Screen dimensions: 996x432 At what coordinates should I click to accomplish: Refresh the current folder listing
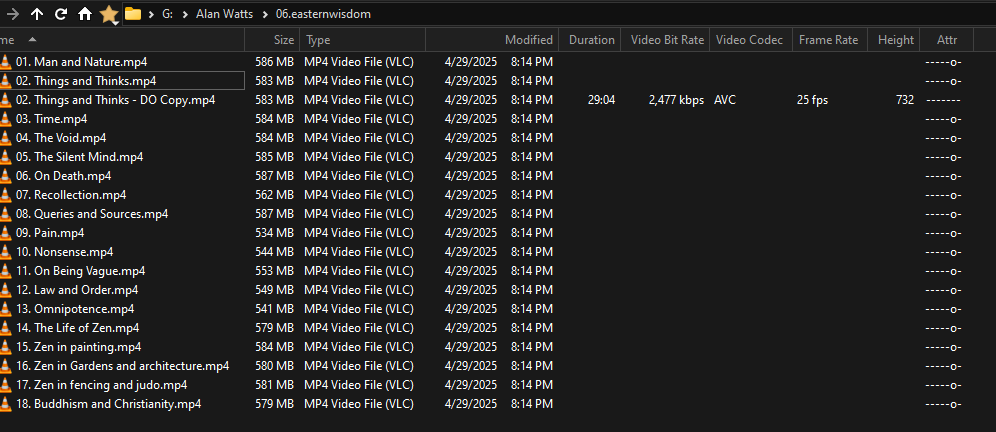click(61, 14)
